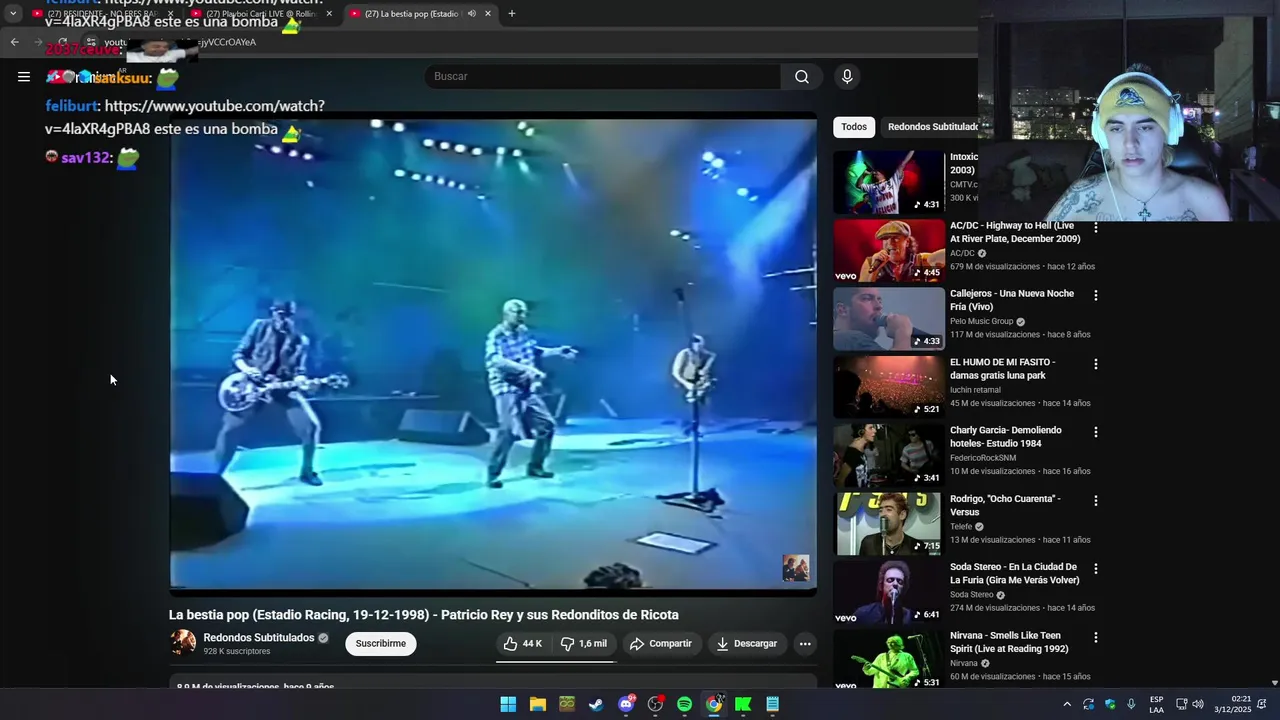
Task: Go back with browser back arrow
Action: 14,42
